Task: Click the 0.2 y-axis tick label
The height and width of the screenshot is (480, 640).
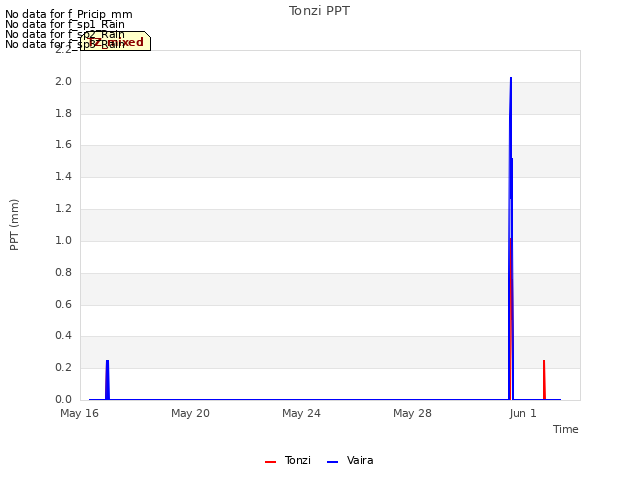Action: (x=63, y=367)
